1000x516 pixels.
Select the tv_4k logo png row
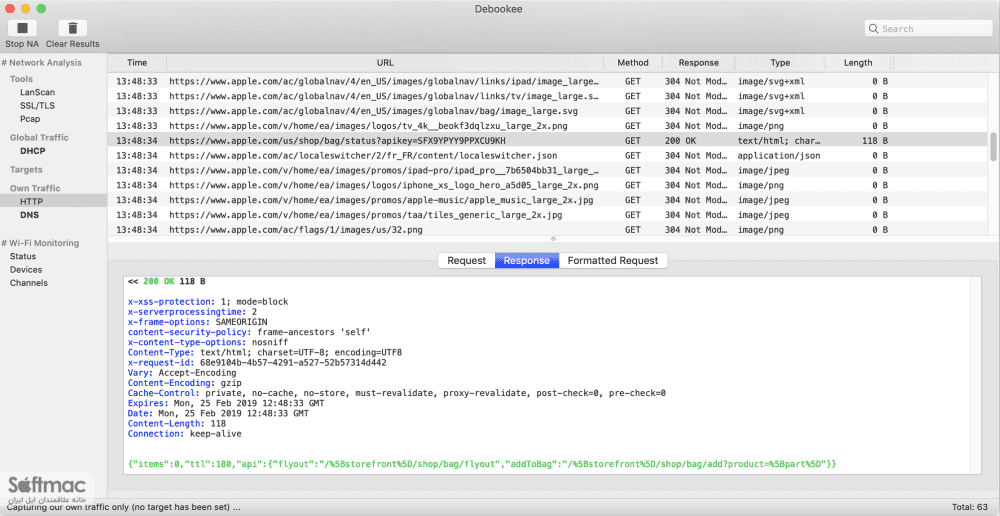(548, 126)
